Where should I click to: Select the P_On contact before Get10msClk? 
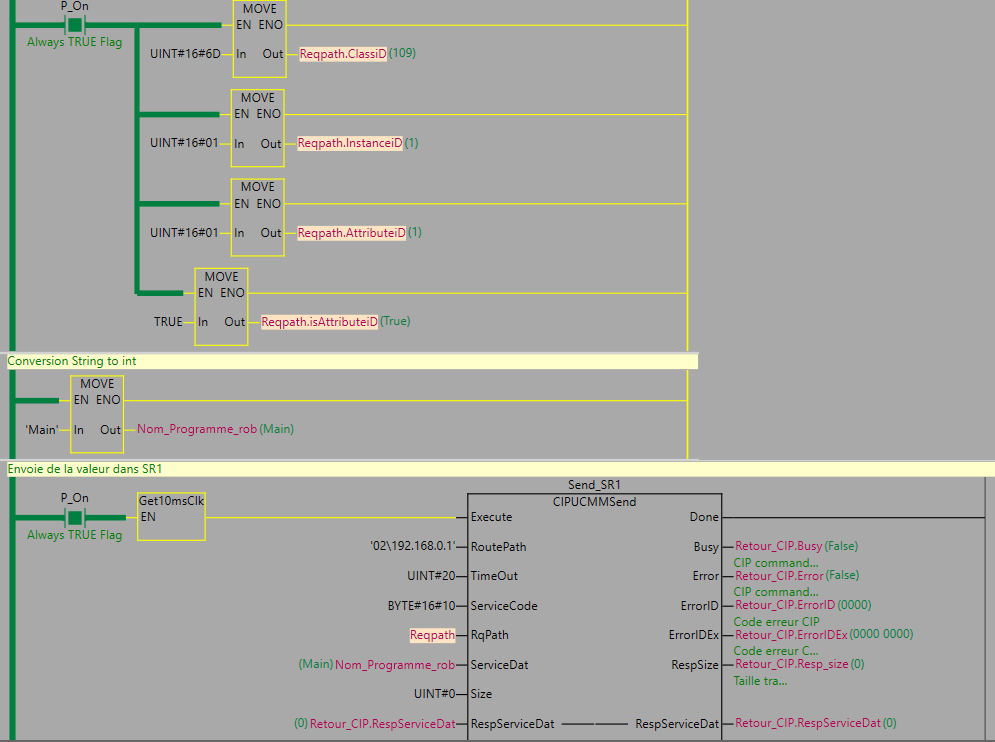pos(75,517)
